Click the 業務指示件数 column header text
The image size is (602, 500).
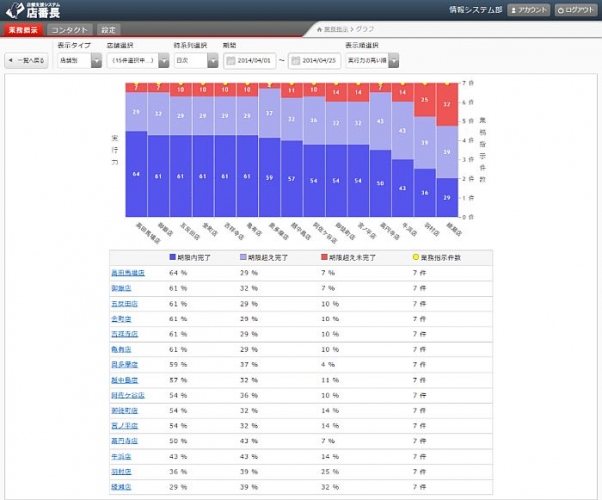click(x=440, y=257)
